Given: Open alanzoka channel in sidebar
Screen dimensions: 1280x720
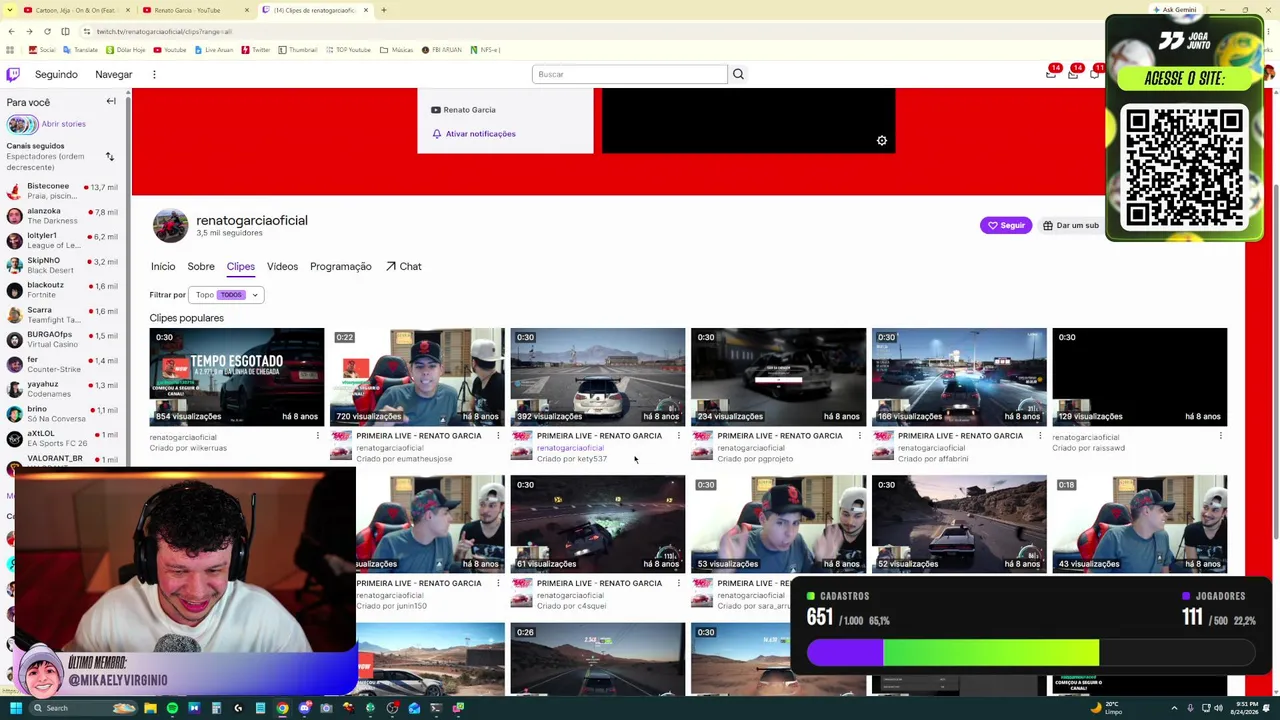Looking at the screenshot, I should pyautogui.click(x=64, y=215).
